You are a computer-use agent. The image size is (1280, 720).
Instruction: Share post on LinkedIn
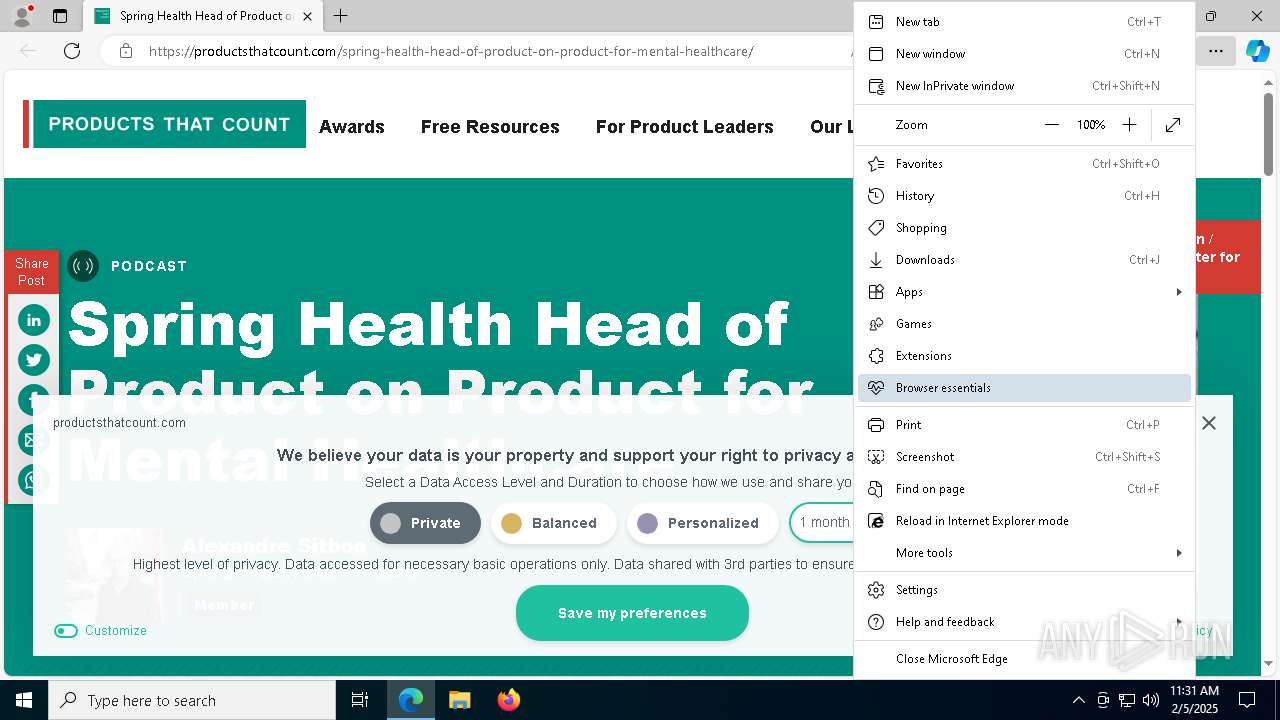[34, 320]
